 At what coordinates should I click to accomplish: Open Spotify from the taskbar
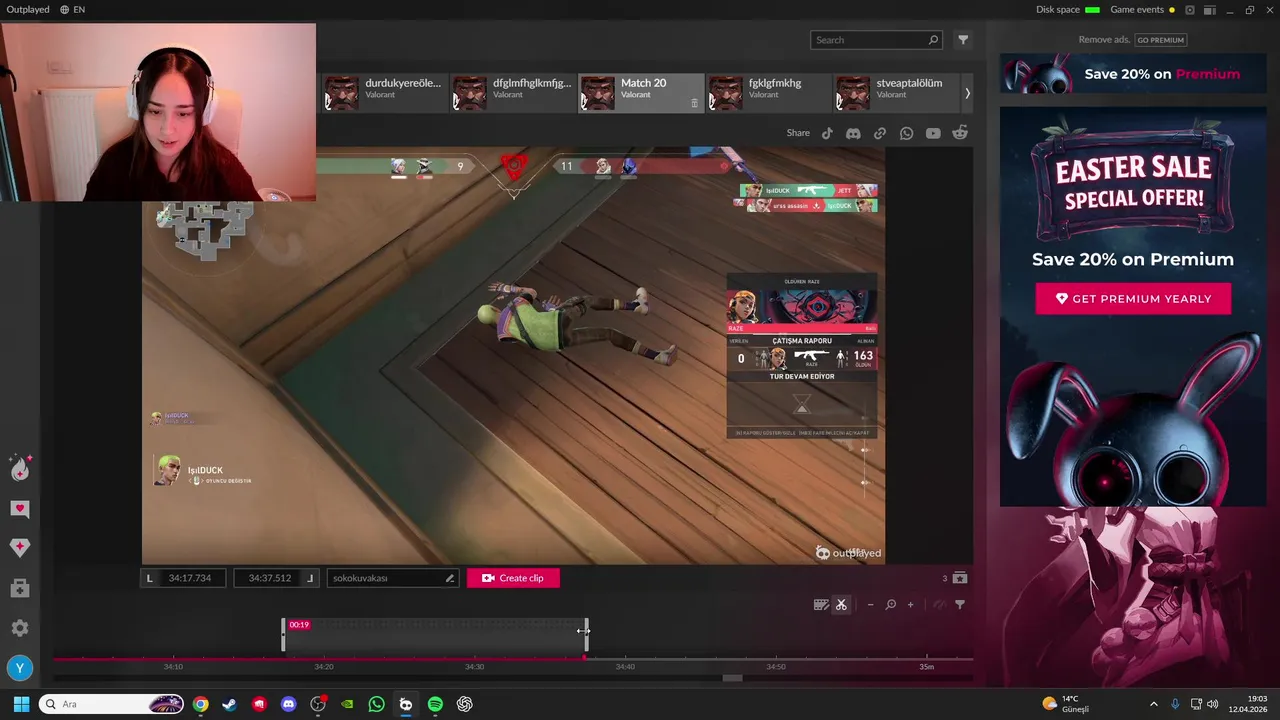tap(435, 704)
